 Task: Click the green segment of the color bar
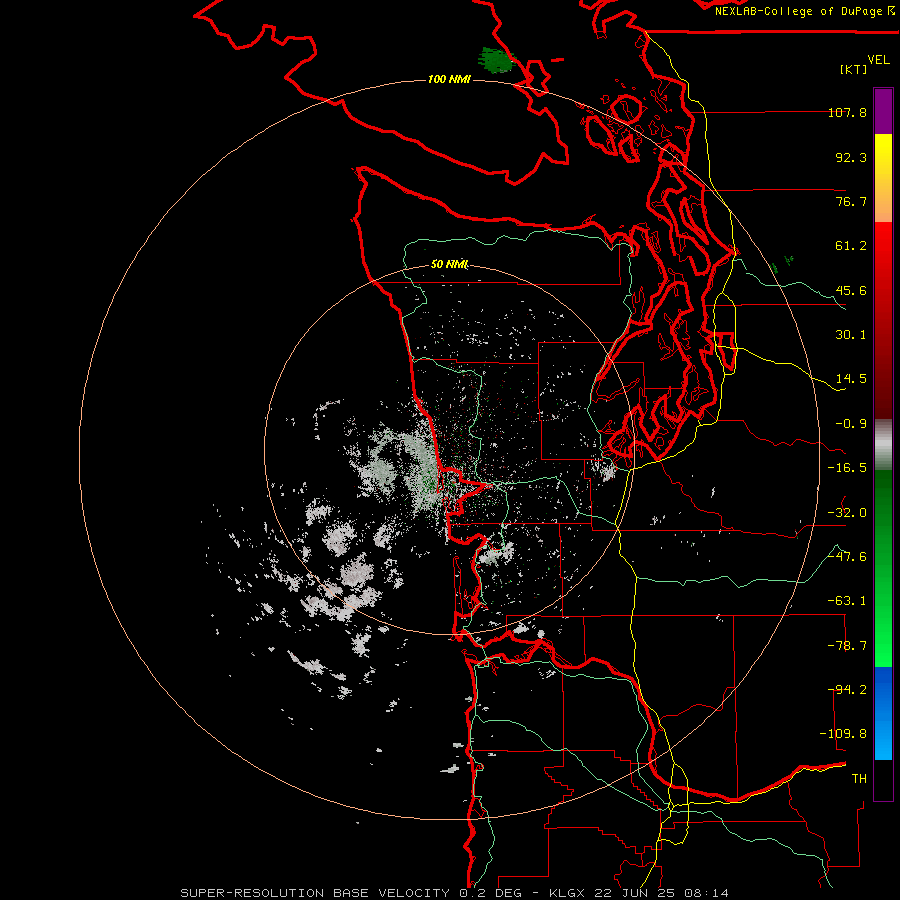(x=883, y=568)
